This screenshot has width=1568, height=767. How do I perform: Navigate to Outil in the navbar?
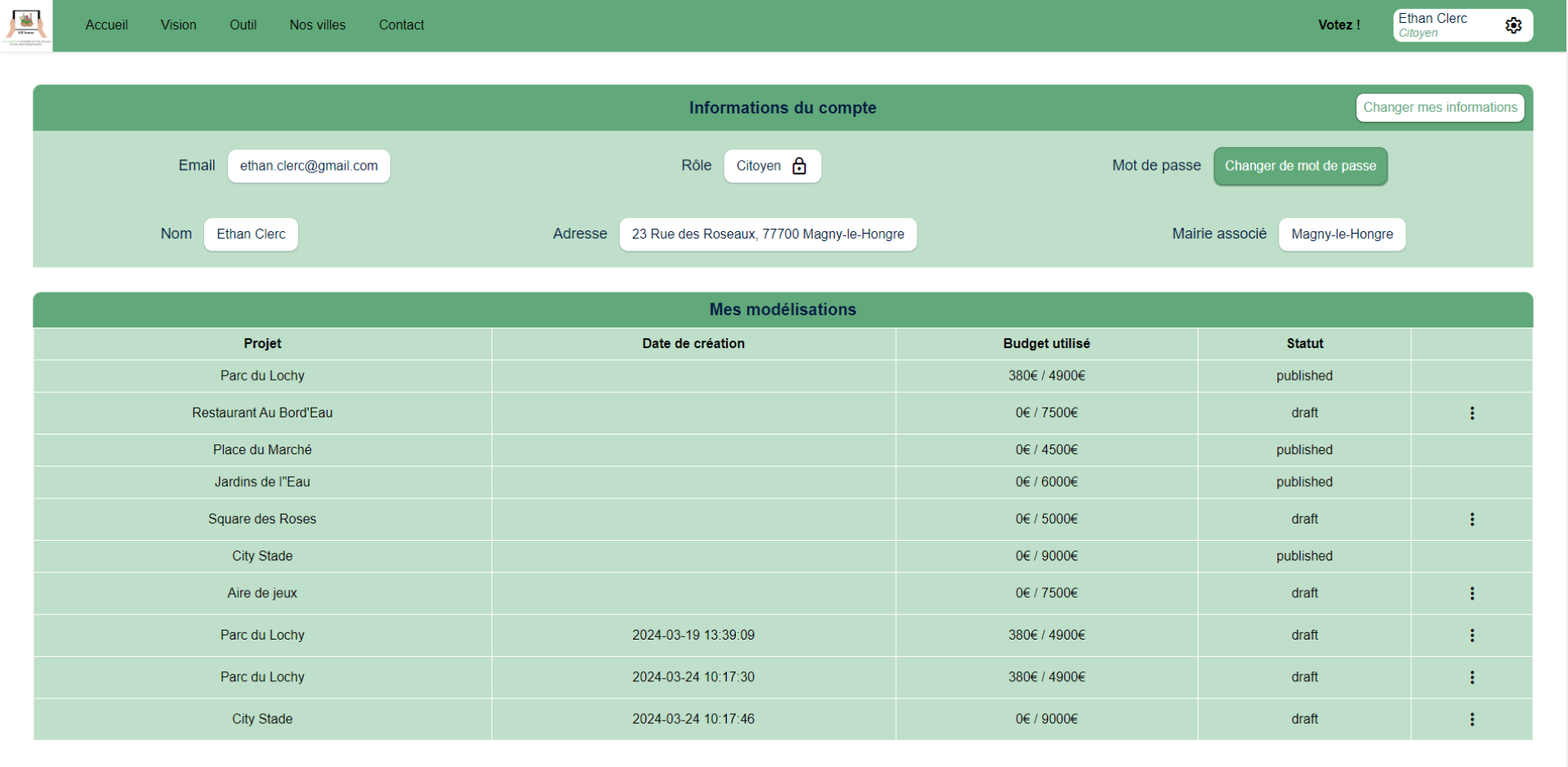pos(243,25)
